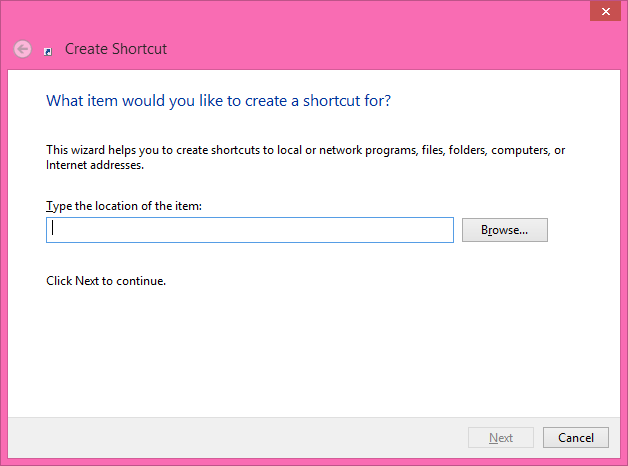Click the pink header strip right of the title
Screen dimensions: 628x466
point(400,48)
